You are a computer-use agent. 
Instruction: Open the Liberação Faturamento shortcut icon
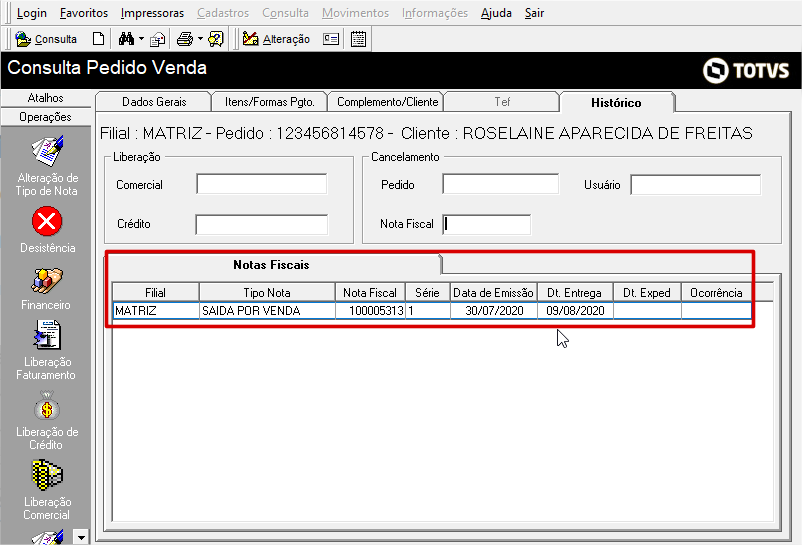47,335
